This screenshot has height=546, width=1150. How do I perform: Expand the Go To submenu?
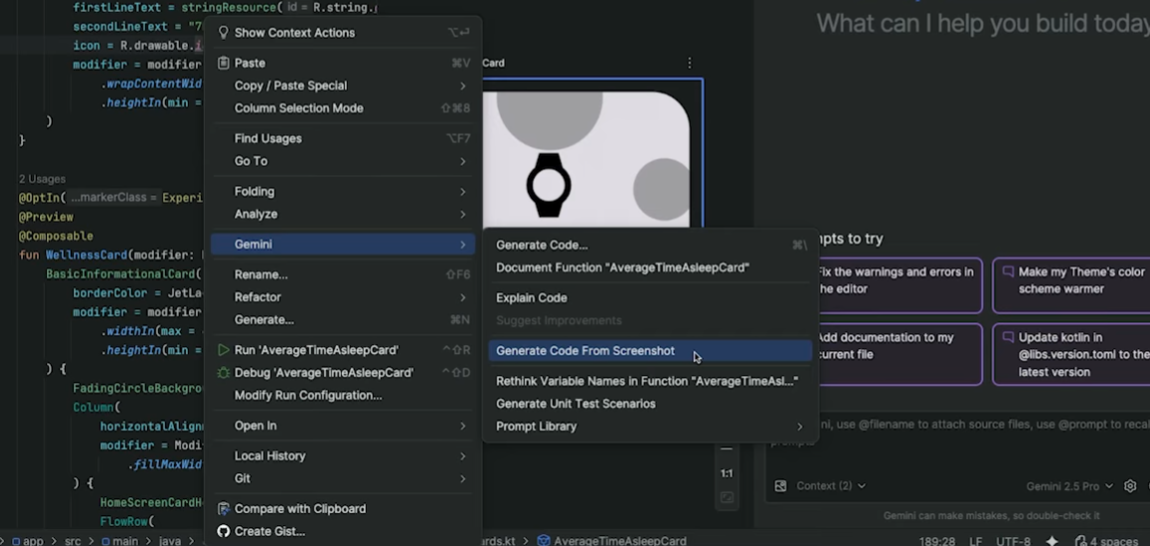343,161
